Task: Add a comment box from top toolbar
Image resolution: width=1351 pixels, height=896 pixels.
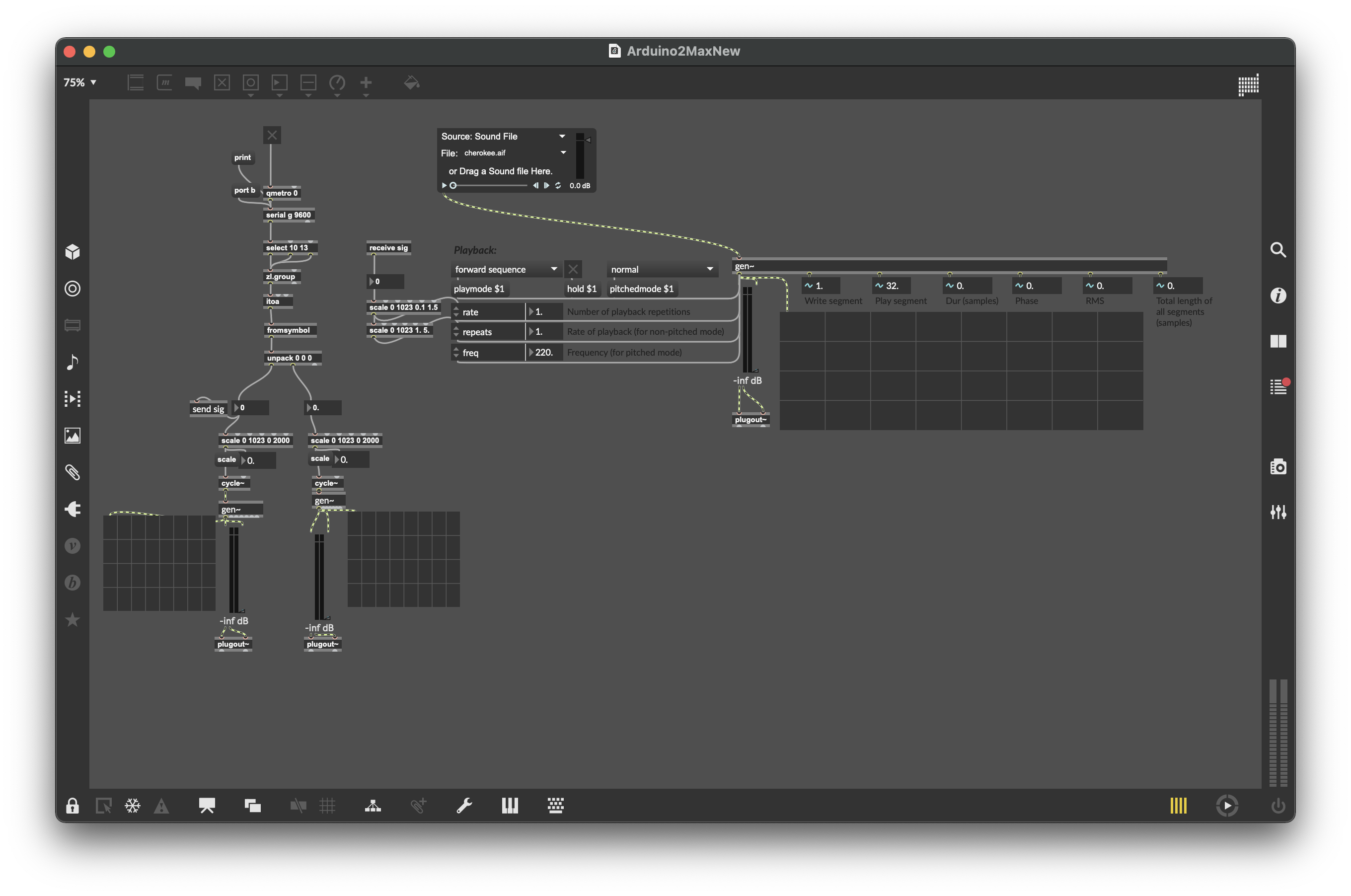Action: 193,83
